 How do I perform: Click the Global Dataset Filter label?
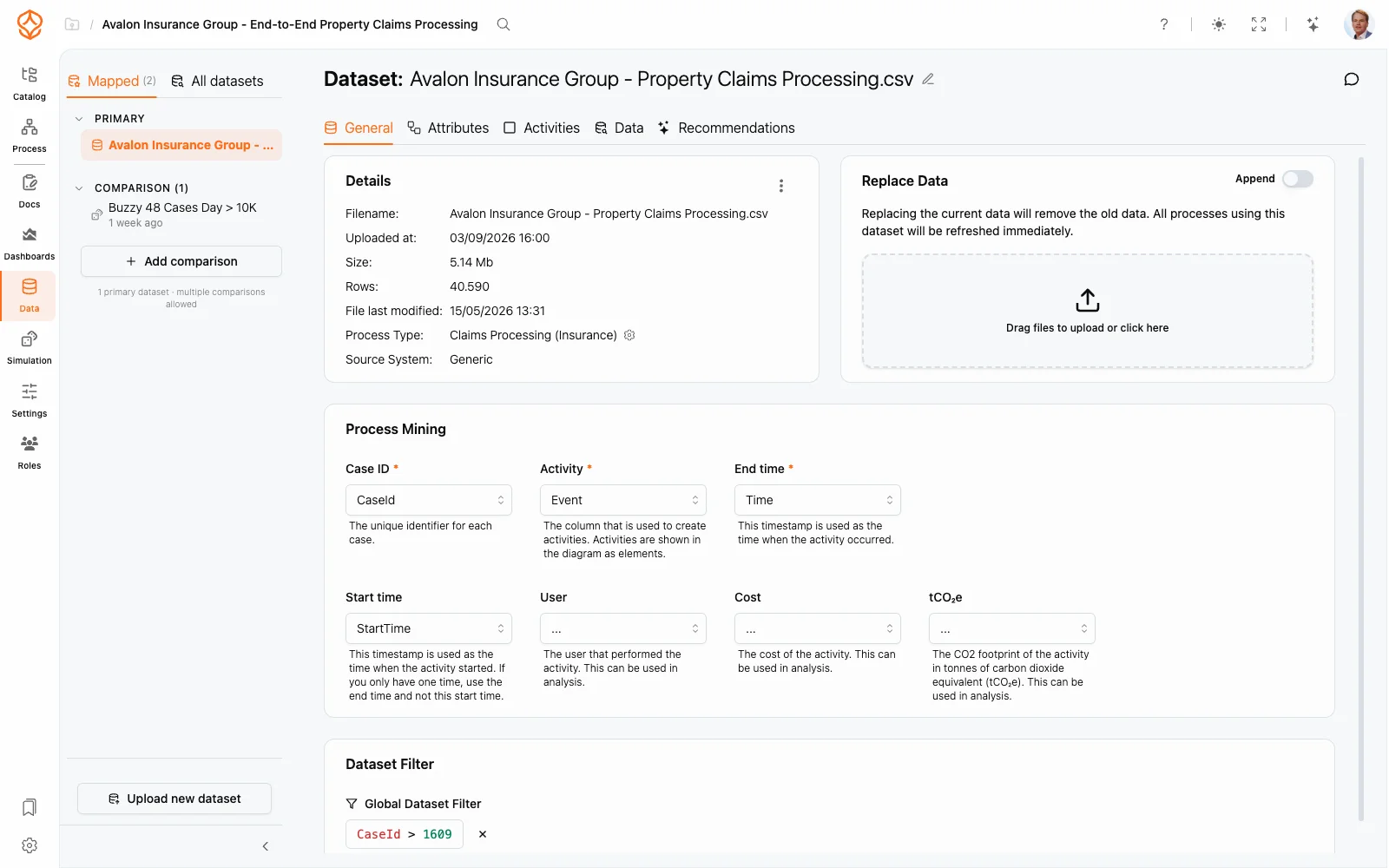click(423, 804)
